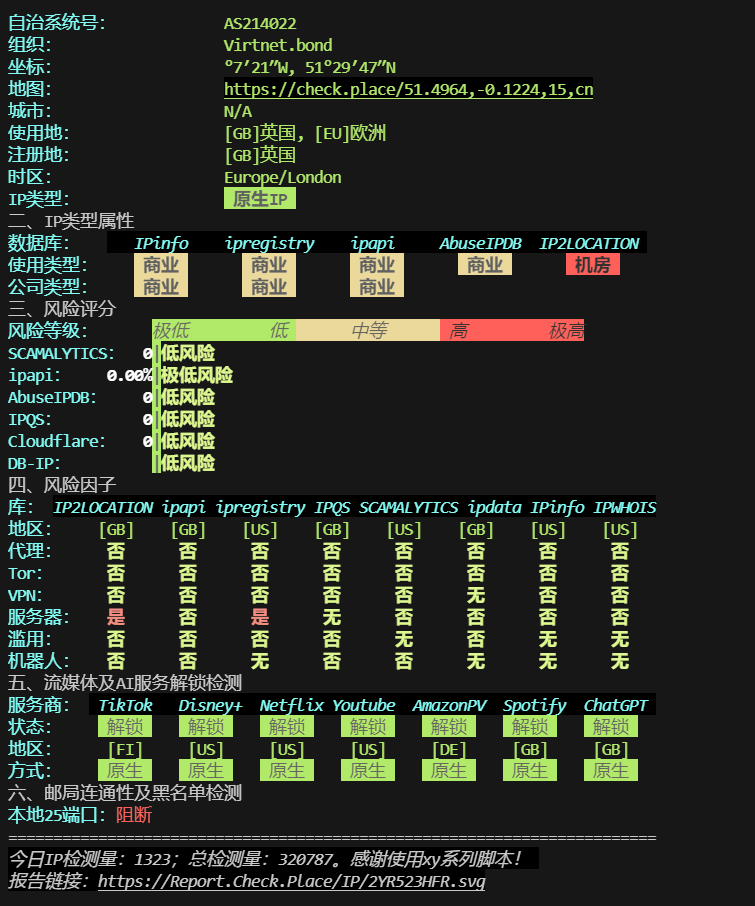Click the 商业 usage badge under AbuseIPDB
The height and width of the screenshot is (906, 755).
click(485, 265)
